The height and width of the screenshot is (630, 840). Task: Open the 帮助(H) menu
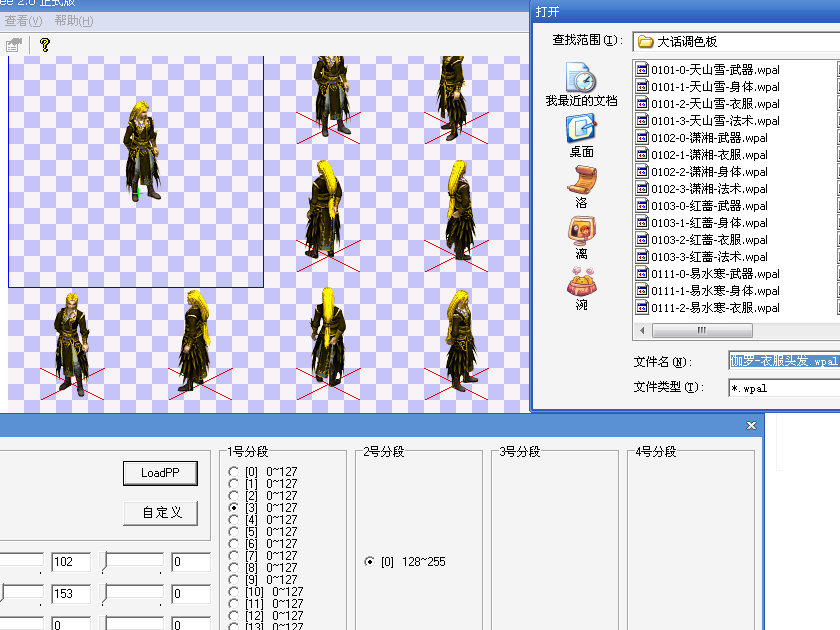coord(74,21)
